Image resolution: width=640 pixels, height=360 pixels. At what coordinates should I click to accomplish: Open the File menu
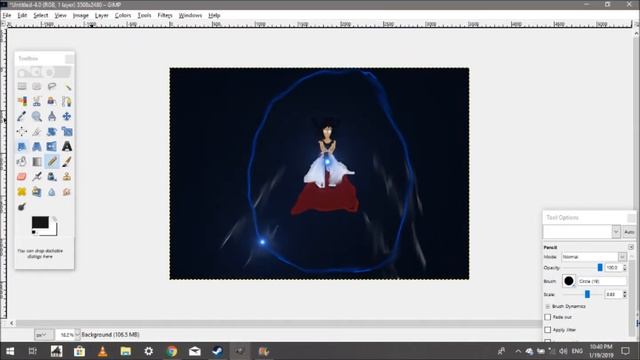(x=7, y=15)
